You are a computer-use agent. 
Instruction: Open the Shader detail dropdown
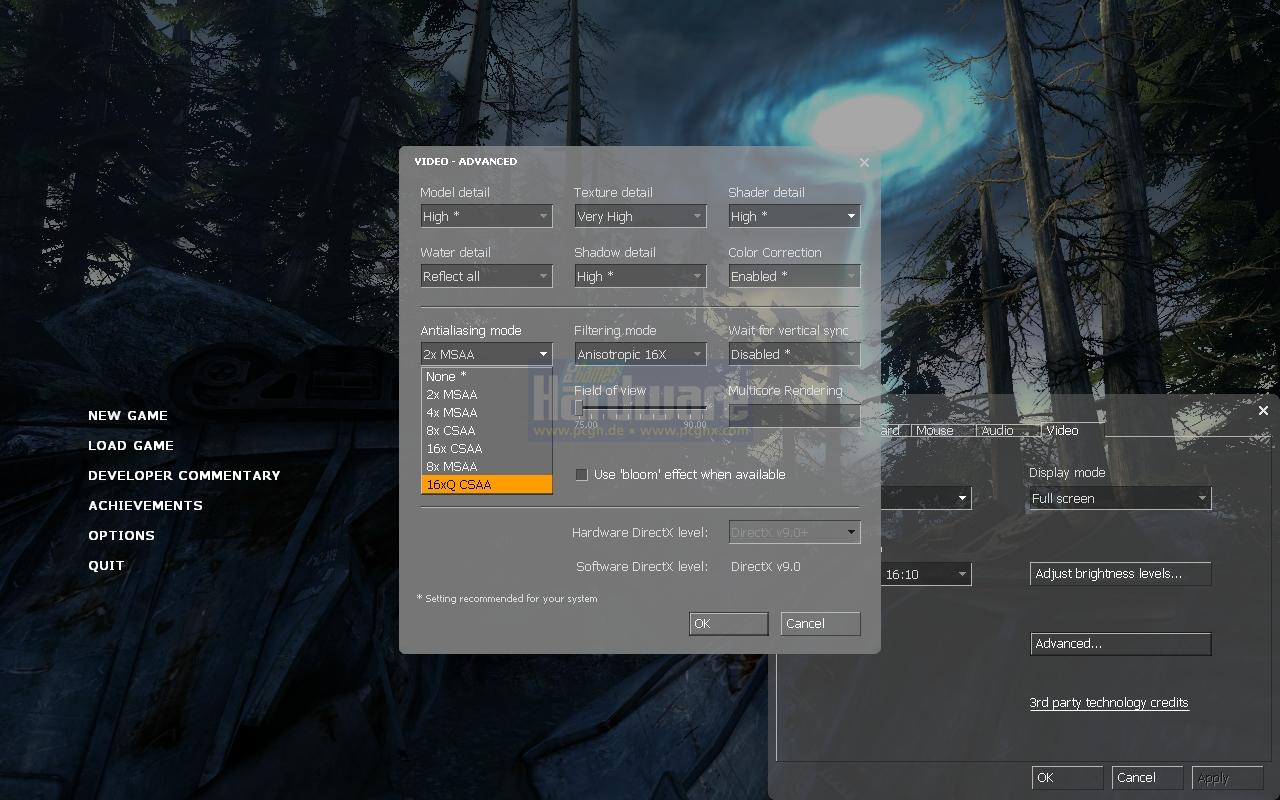pyautogui.click(x=794, y=216)
